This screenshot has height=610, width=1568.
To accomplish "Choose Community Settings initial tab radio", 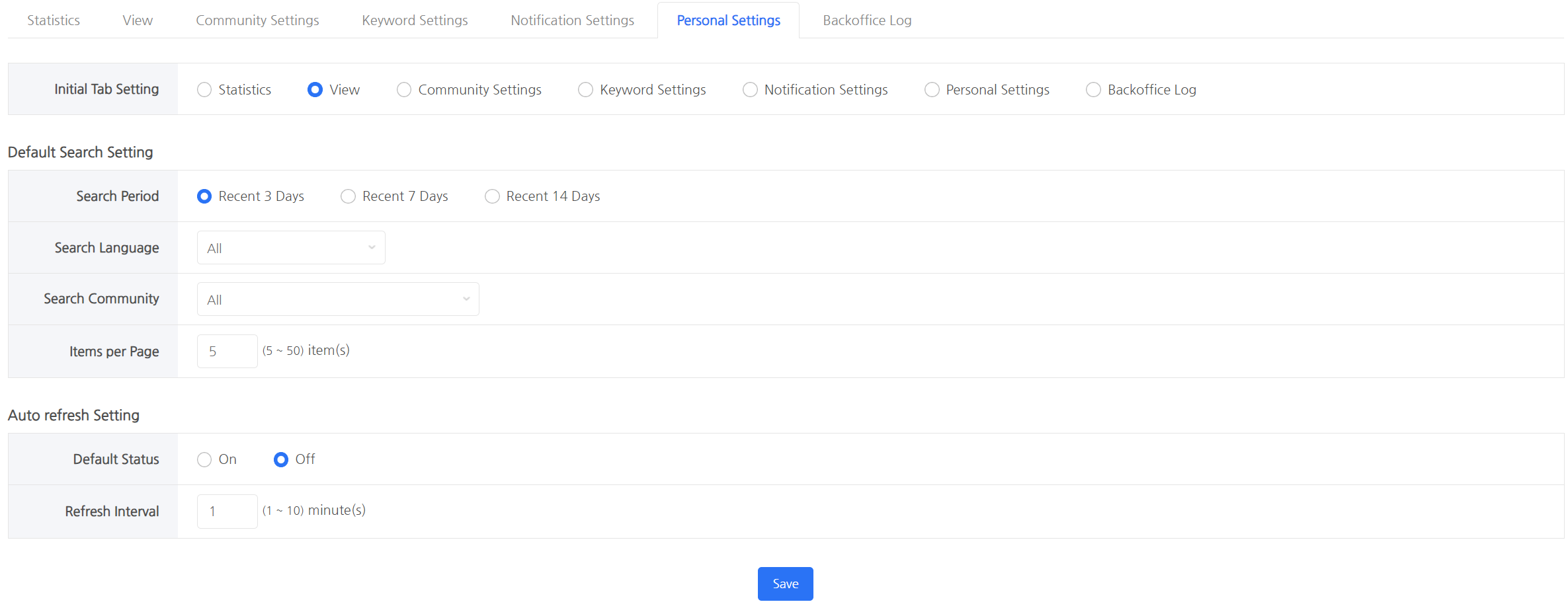I will pyautogui.click(x=403, y=90).
